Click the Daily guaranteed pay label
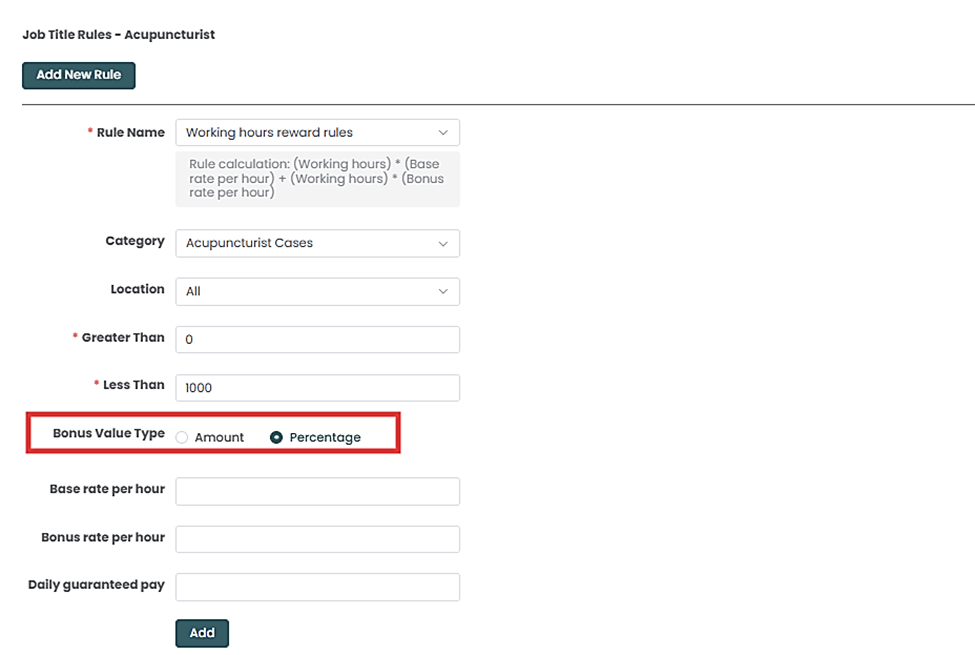 click(96, 585)
